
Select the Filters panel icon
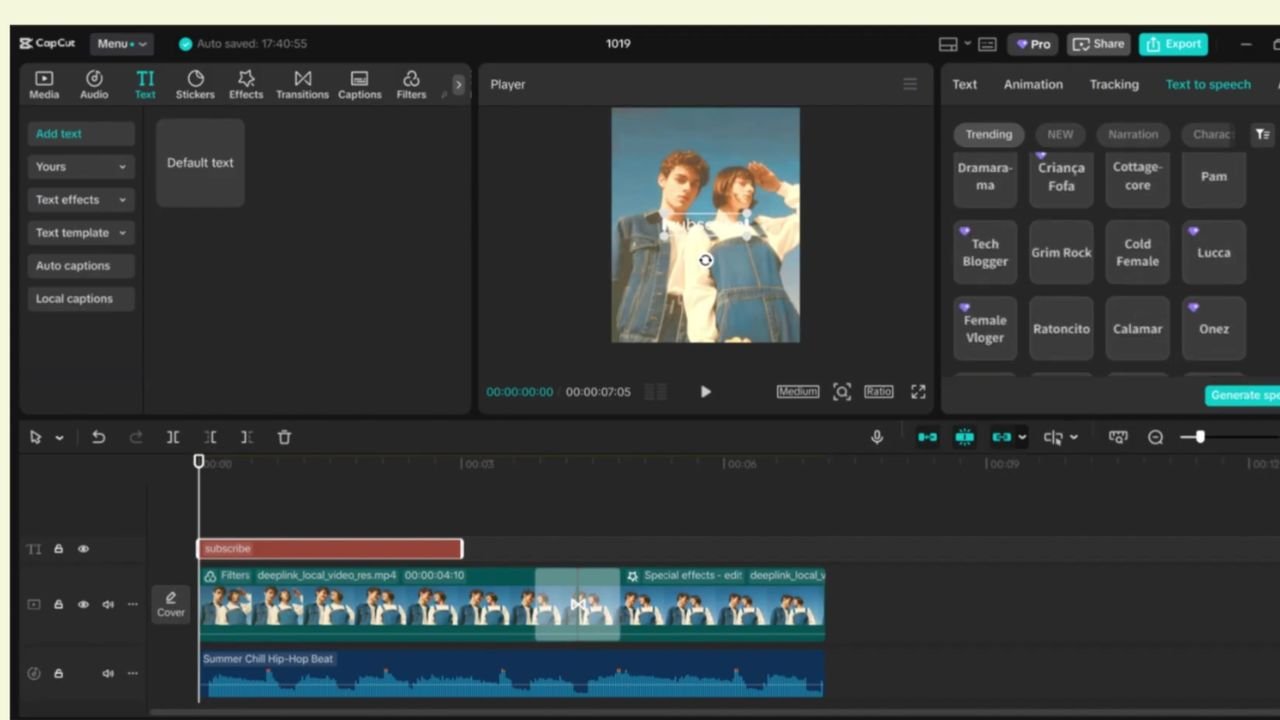point(411,84)
